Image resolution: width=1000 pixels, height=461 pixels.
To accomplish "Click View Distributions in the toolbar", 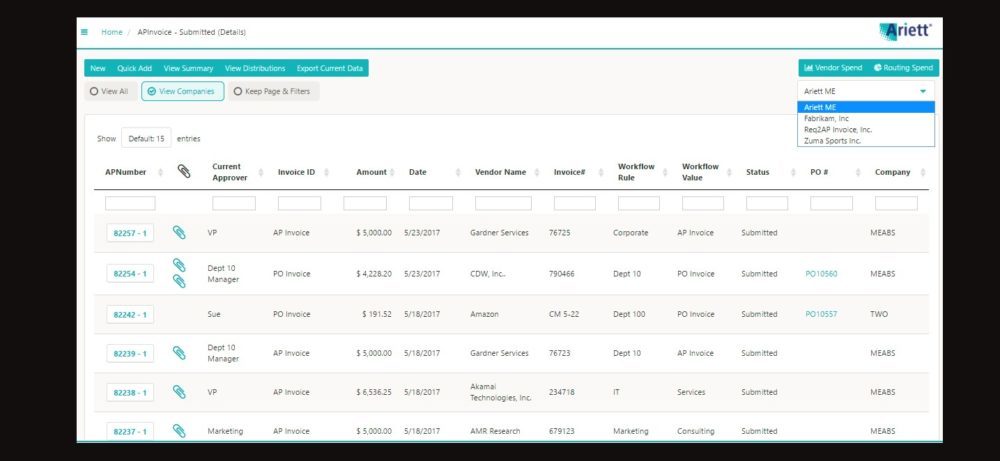I will pyautogui.click(x=255, y=68).
